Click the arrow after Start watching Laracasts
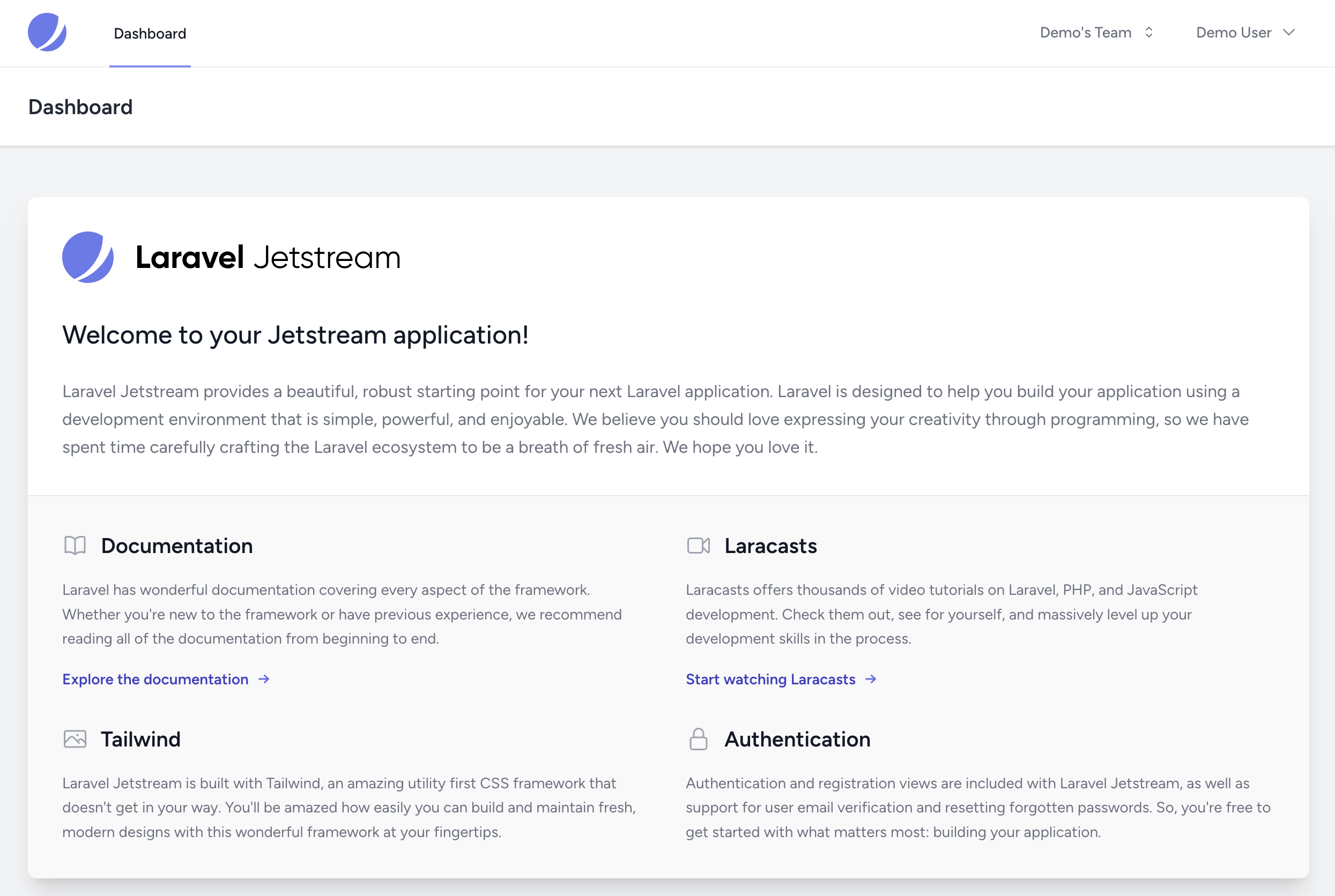Viewport: 1335px width, 896px height. 871,680
